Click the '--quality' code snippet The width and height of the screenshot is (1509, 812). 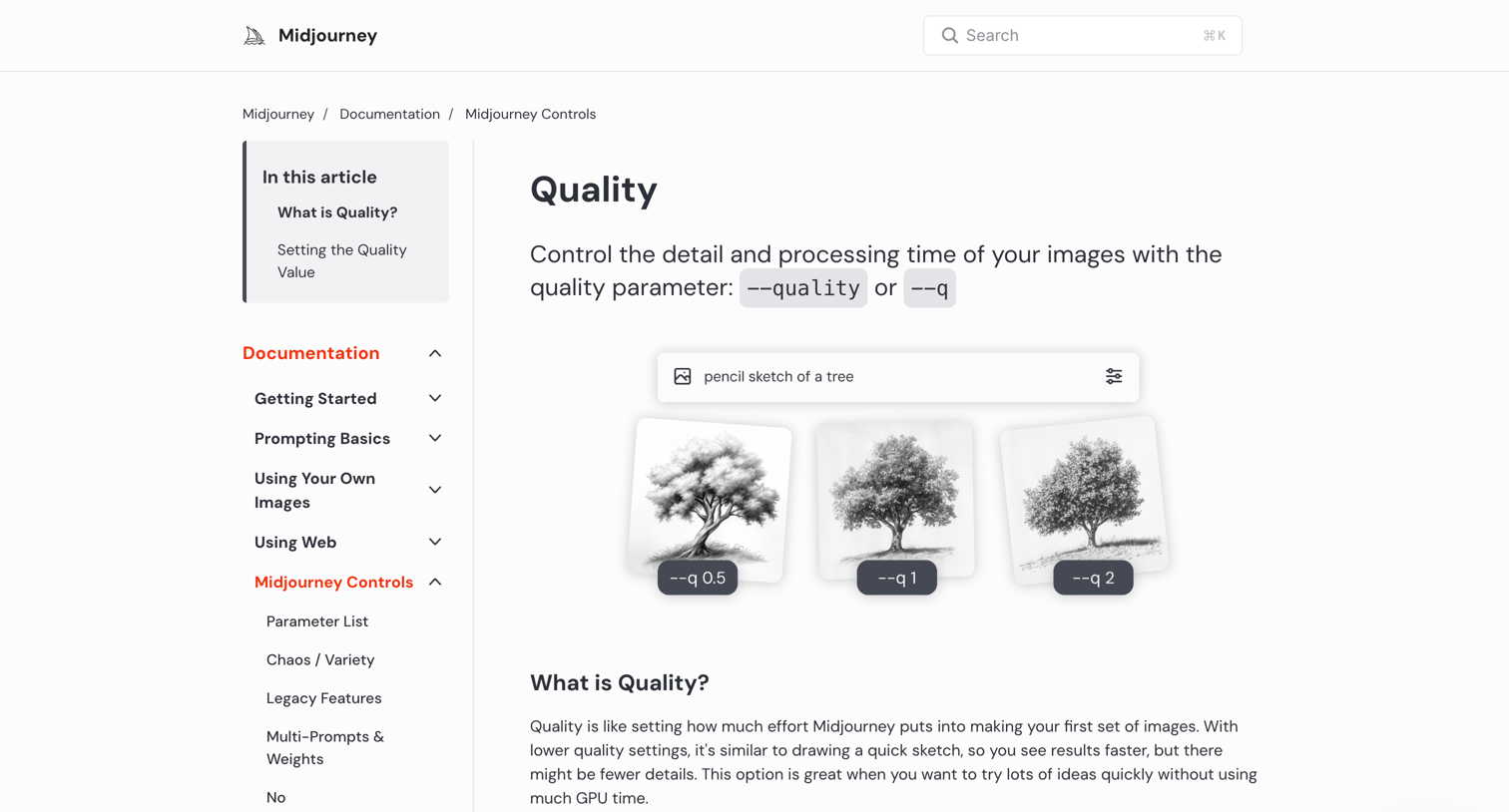click(803, 288)
